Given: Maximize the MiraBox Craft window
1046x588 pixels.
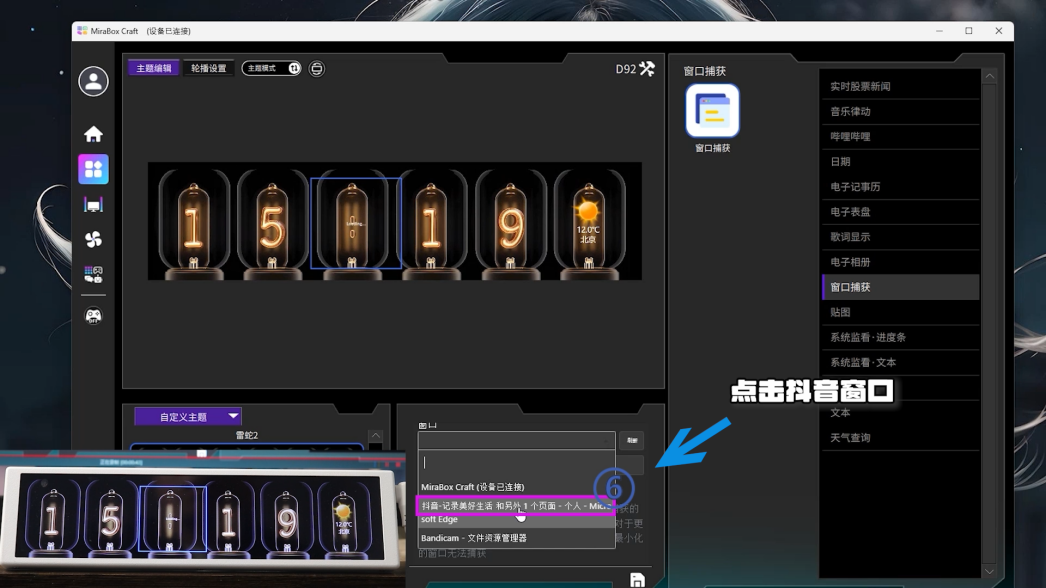Looking at the screenshot, I should pos(969,31).
